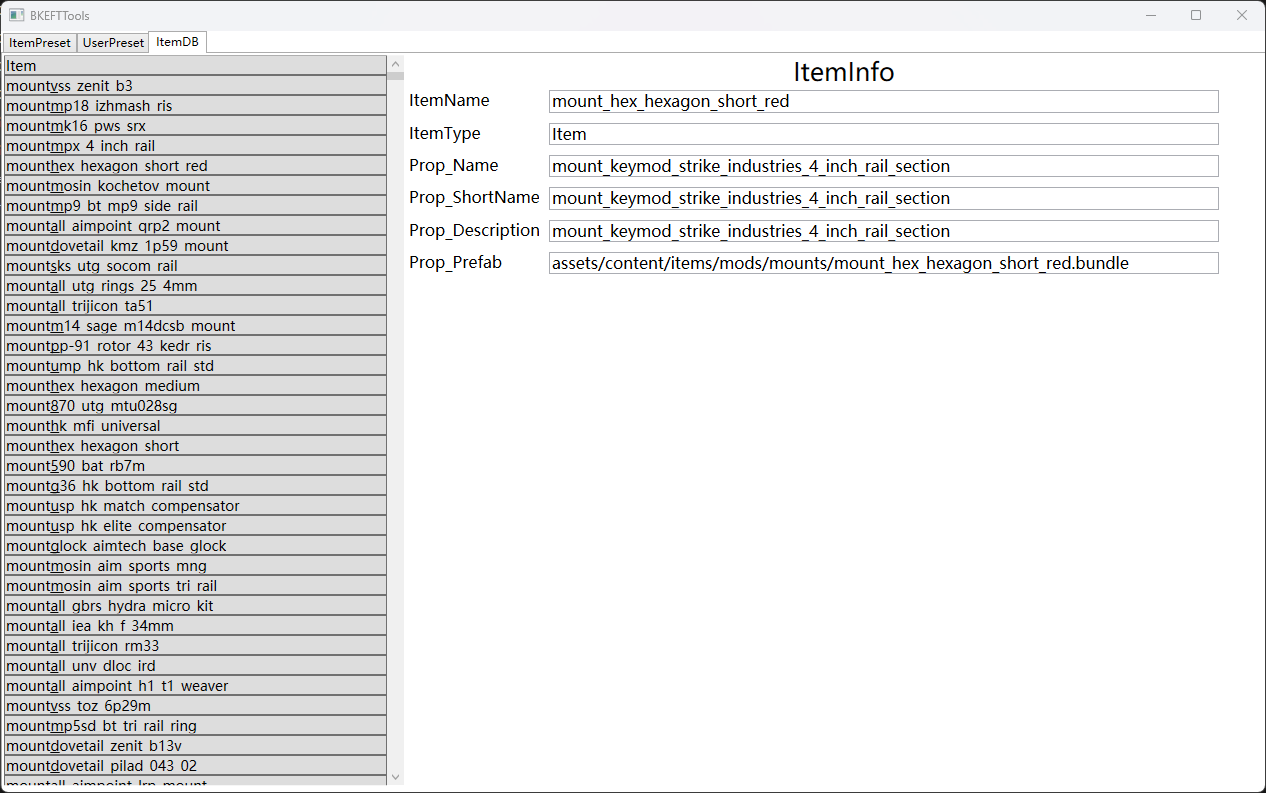Choose the all trijicon rm33 row
Viewport: 1266px width, 793px height.
pos(195,646)
